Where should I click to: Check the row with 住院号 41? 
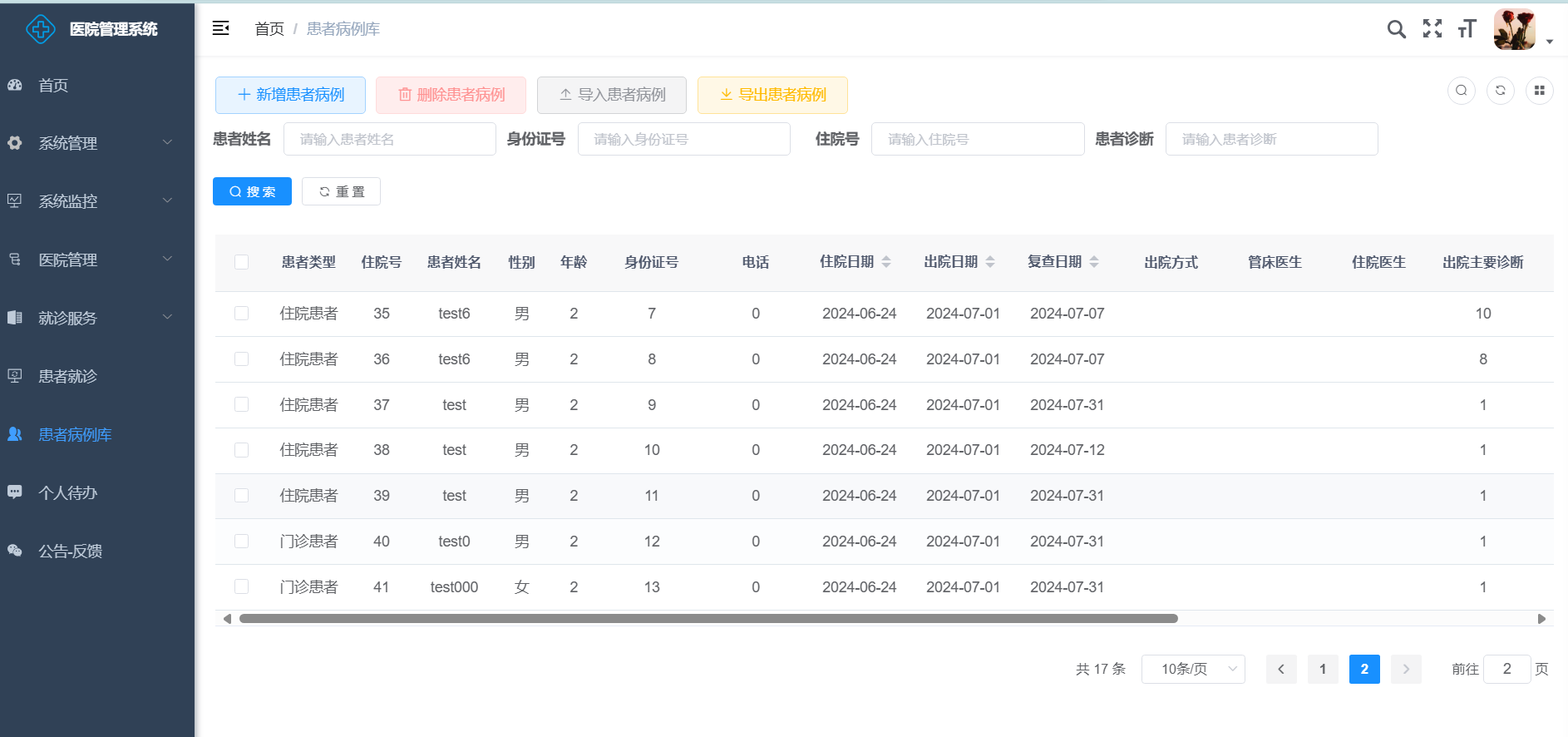pyautogui.click(x=241, y=586)
